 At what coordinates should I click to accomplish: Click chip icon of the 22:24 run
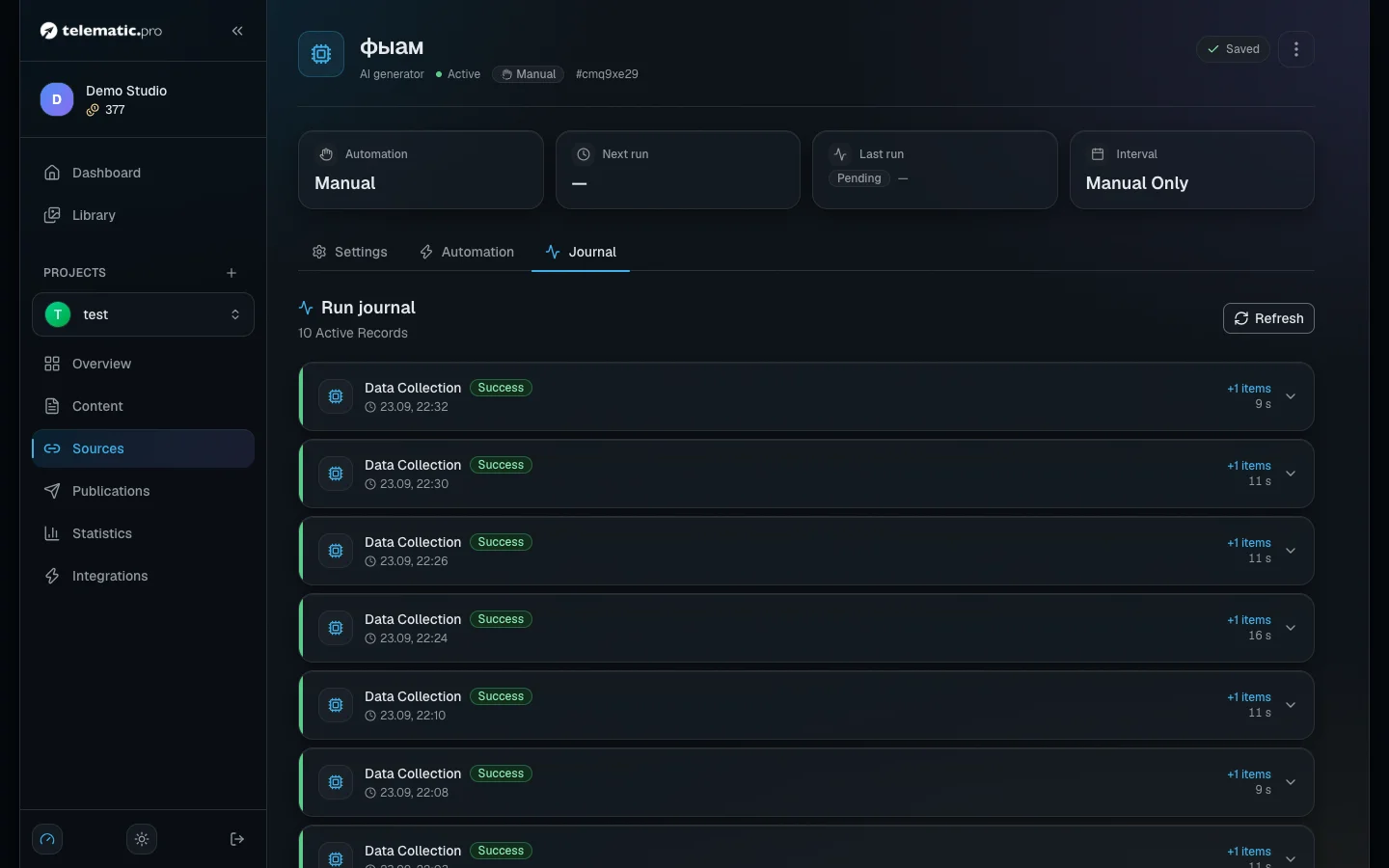coord(336,628)
